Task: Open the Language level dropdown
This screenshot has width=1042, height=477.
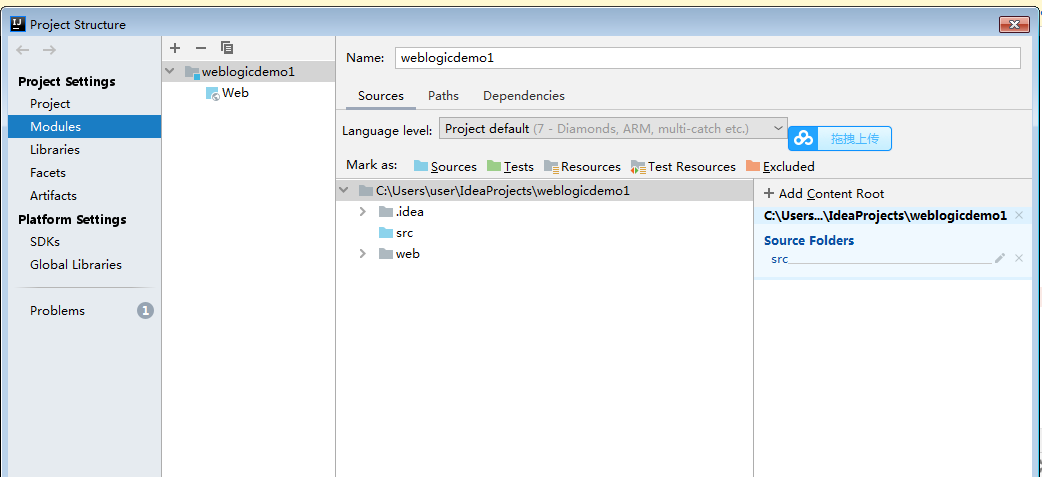Action: [613, 129]
